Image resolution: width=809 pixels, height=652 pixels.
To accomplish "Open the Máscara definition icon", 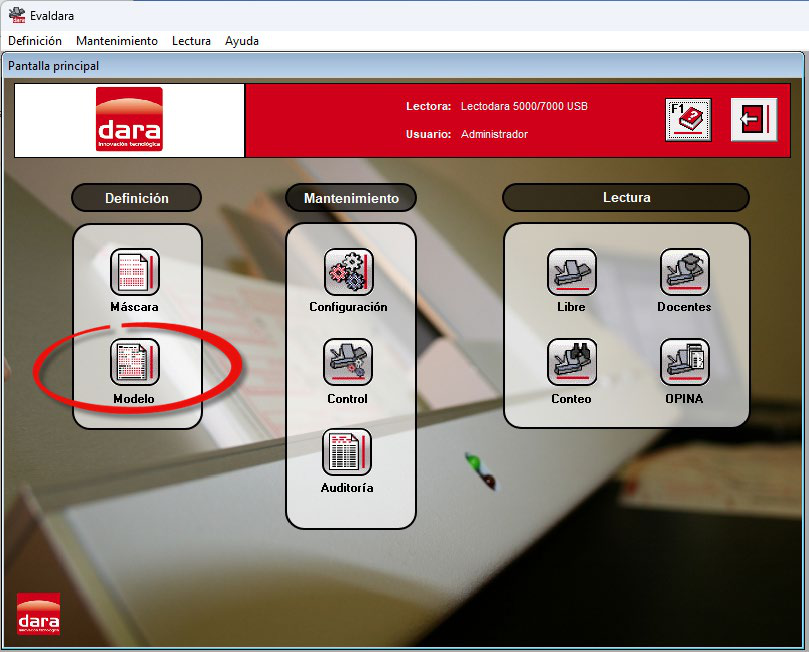I will (135, 272).
